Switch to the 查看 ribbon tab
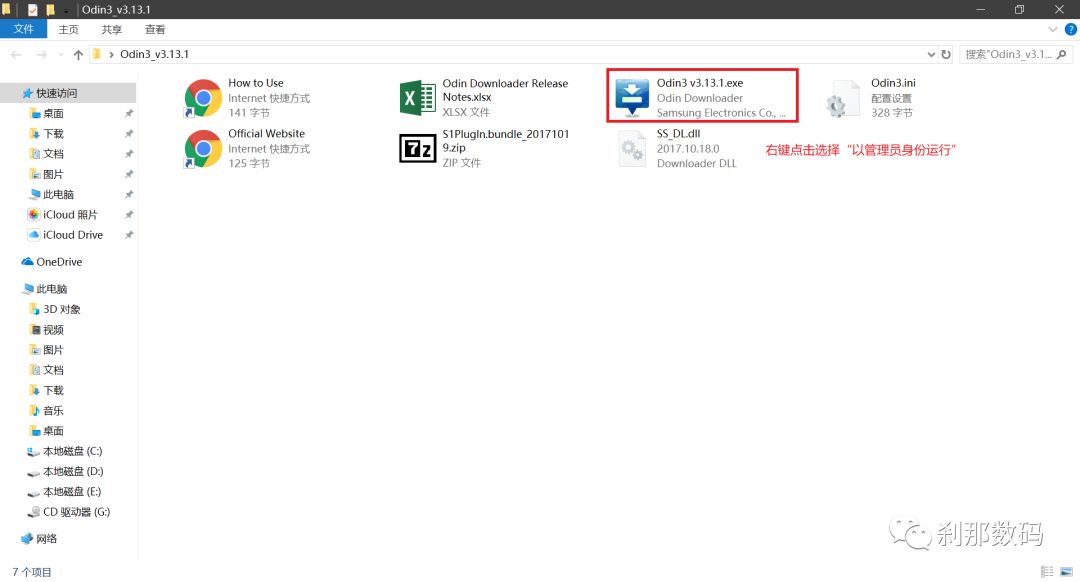This screenshot has width=1080, height=582. (x=155, y=30)
